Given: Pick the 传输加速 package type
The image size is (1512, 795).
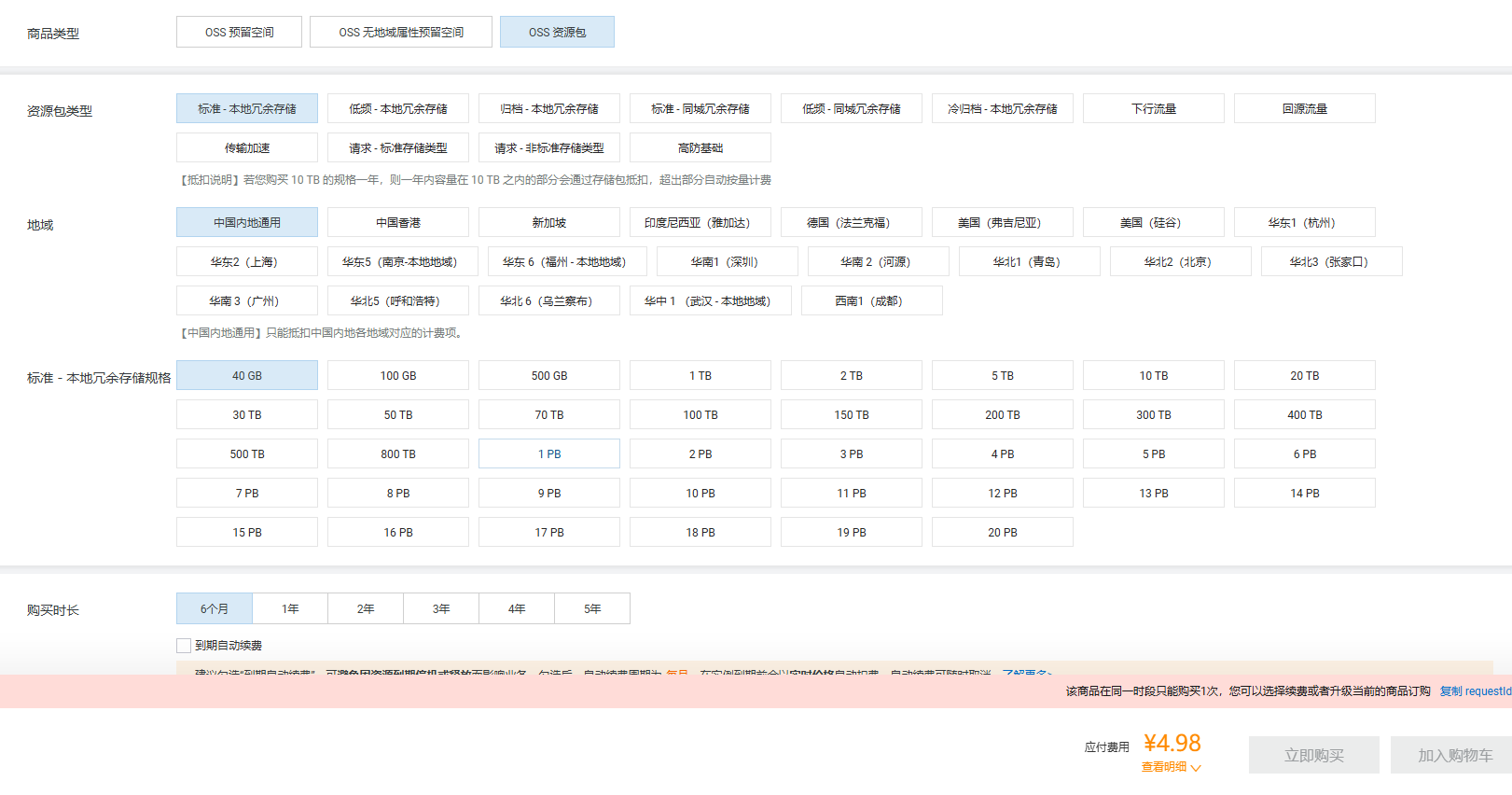Looking at the screenshot, I should pos(247,148).
